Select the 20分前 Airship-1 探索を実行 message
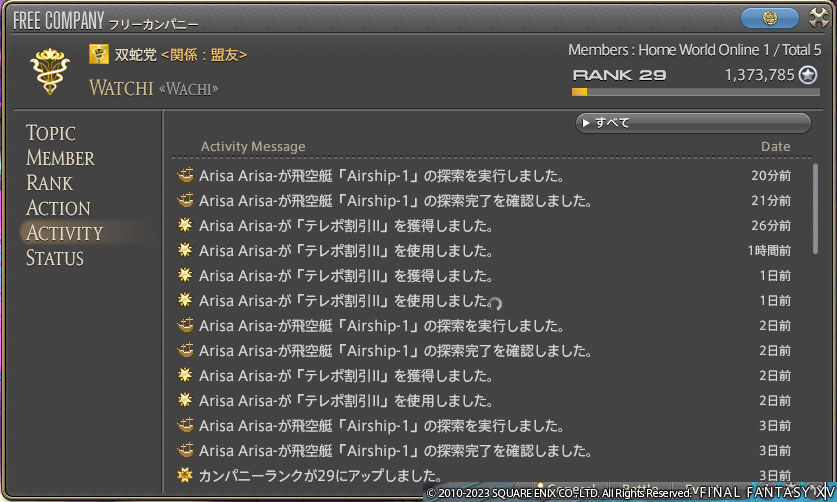This screenshot has width=837, height=502. 382,176
